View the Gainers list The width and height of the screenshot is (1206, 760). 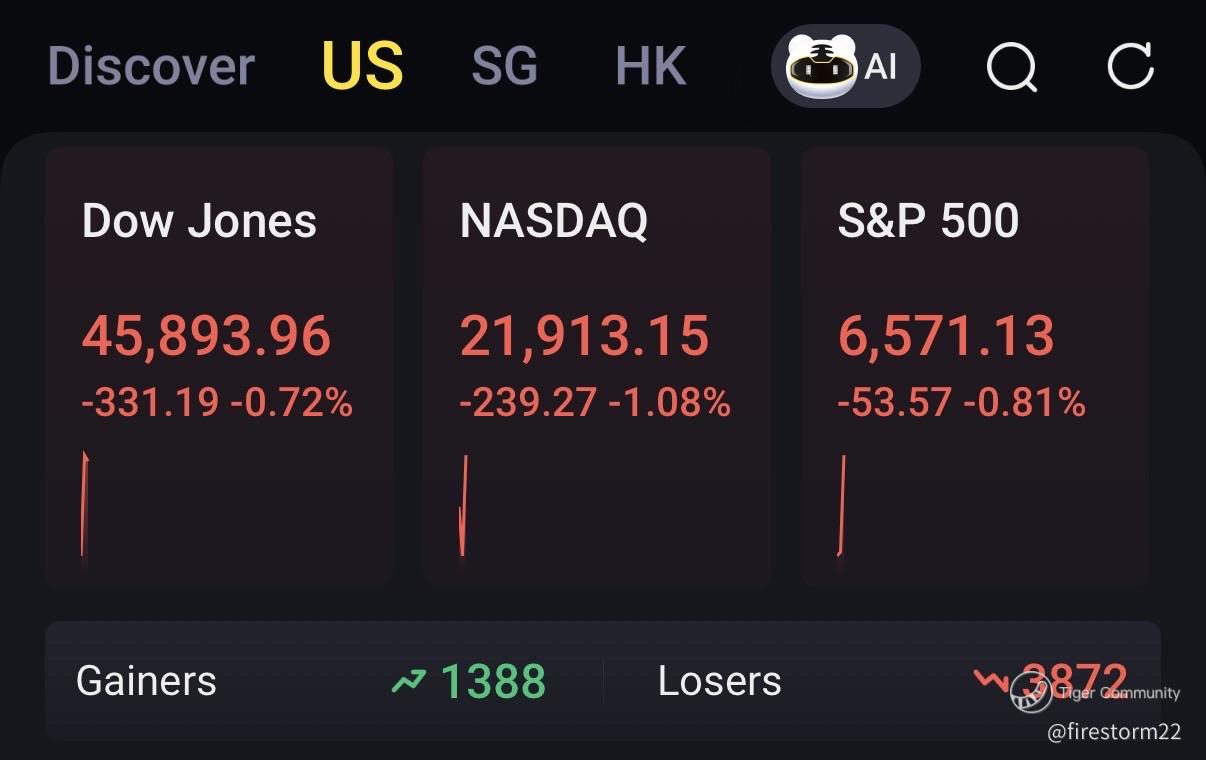(x=146, y=682)
